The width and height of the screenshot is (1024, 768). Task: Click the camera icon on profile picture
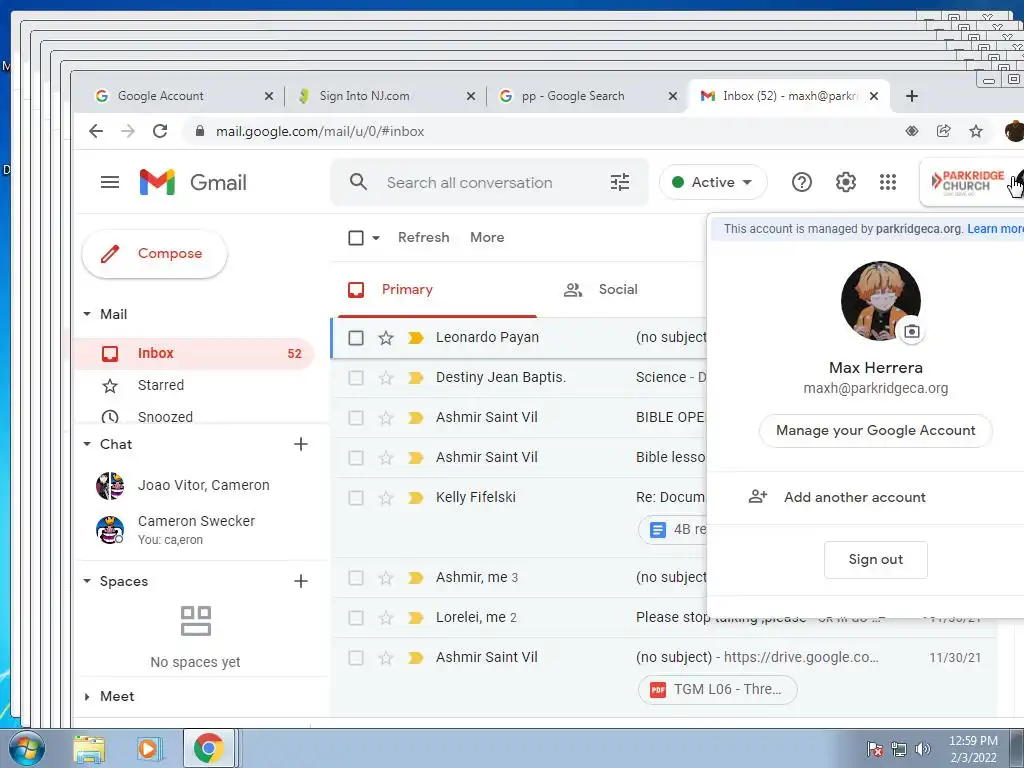[x=912, y=332]
